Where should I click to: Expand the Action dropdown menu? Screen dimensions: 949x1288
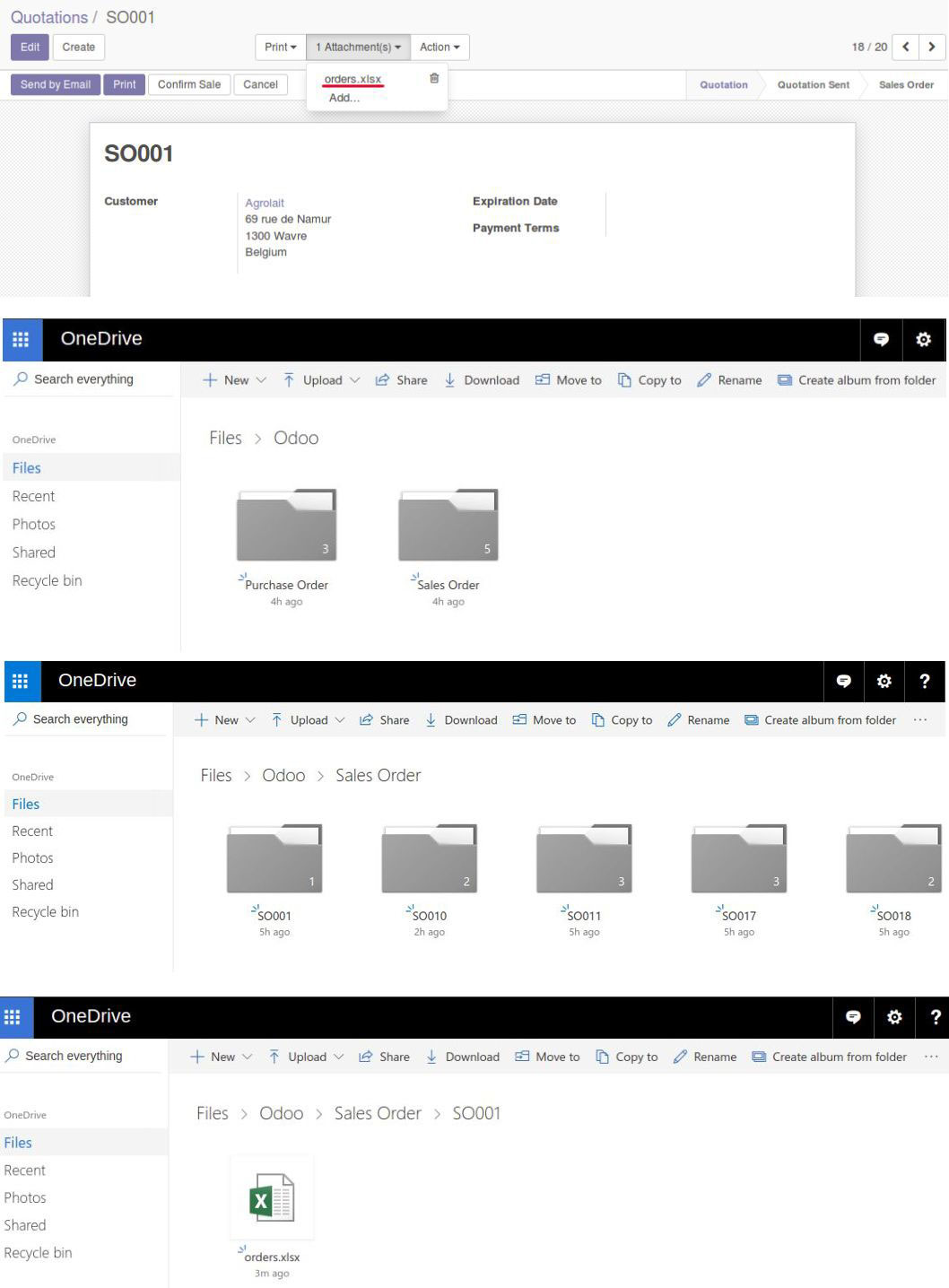pos(440,47)
